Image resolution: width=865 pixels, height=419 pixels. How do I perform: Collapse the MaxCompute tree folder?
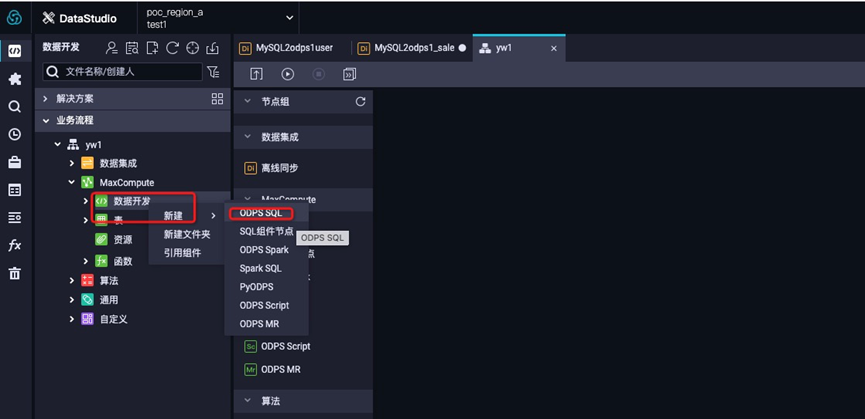(71, 182)
